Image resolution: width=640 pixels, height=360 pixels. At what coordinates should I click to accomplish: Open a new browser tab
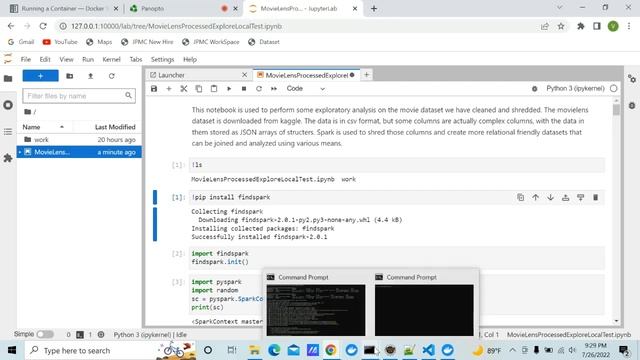(x=374, y=9)
